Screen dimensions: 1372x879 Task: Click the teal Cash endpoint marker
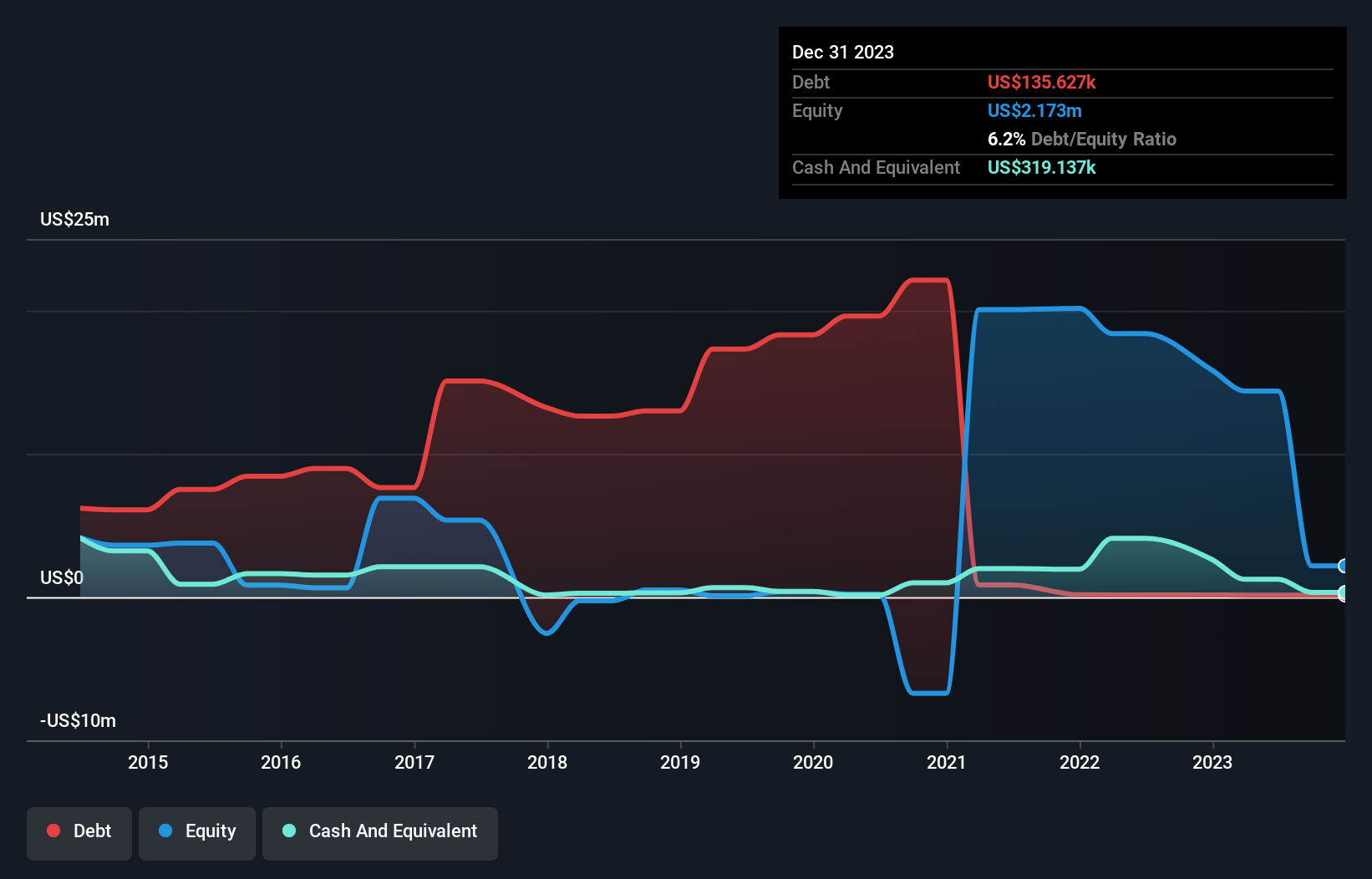(x=1343, y=593)
